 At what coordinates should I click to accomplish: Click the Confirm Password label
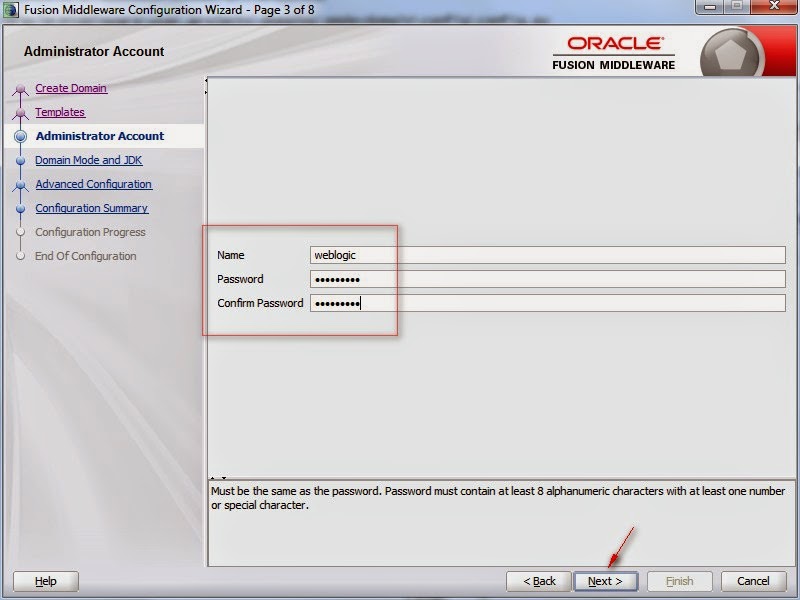[260, 303]
